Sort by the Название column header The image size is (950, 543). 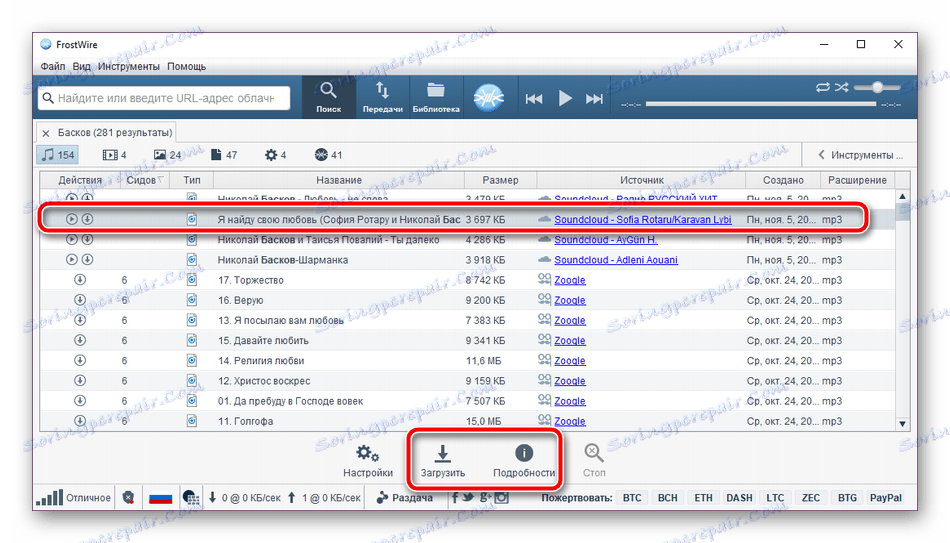[x=339, y=180]
